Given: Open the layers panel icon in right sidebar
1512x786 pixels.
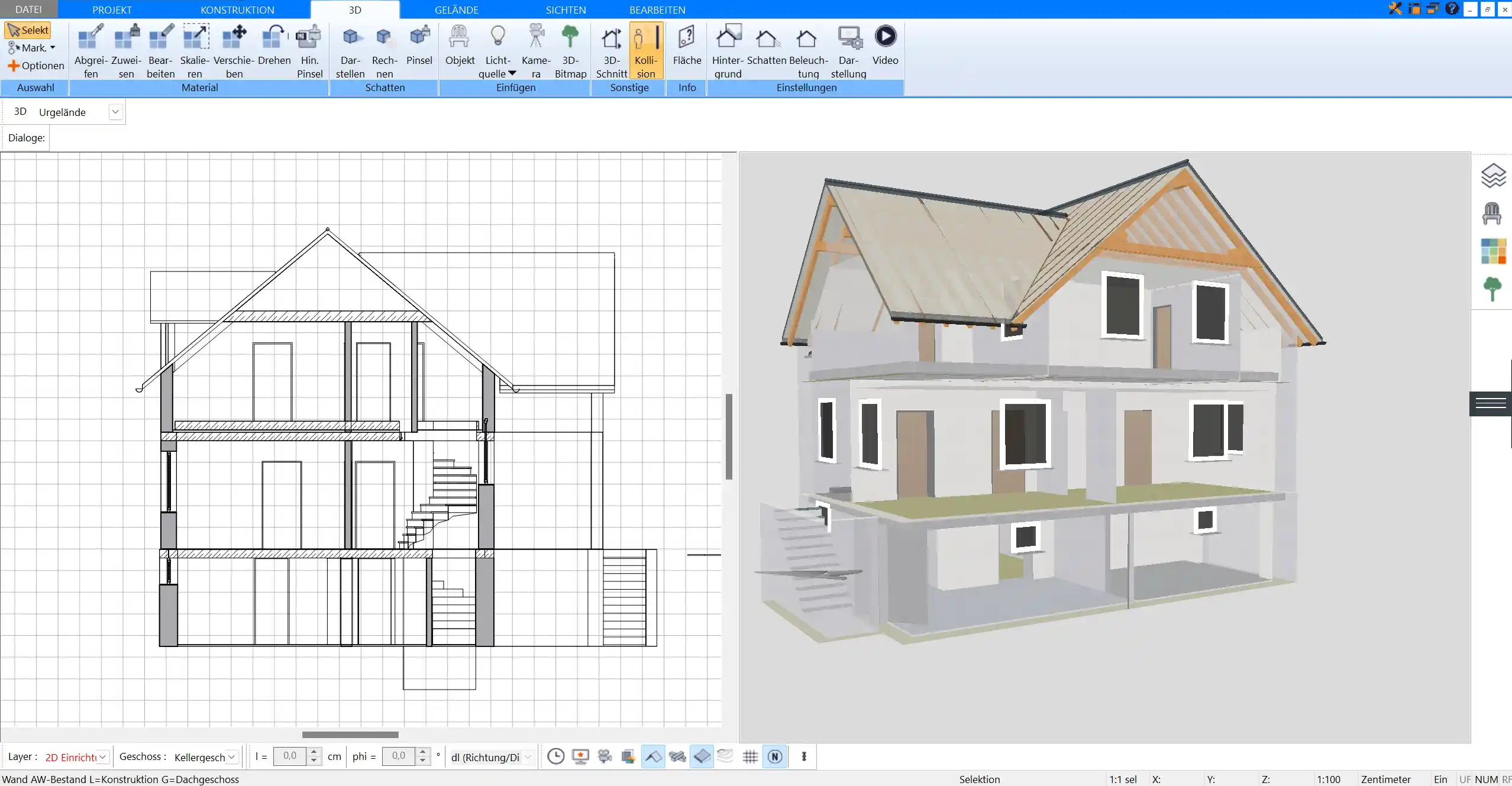Looking at the screenshot, I should pyautogui.click(x=1492, y=176).
